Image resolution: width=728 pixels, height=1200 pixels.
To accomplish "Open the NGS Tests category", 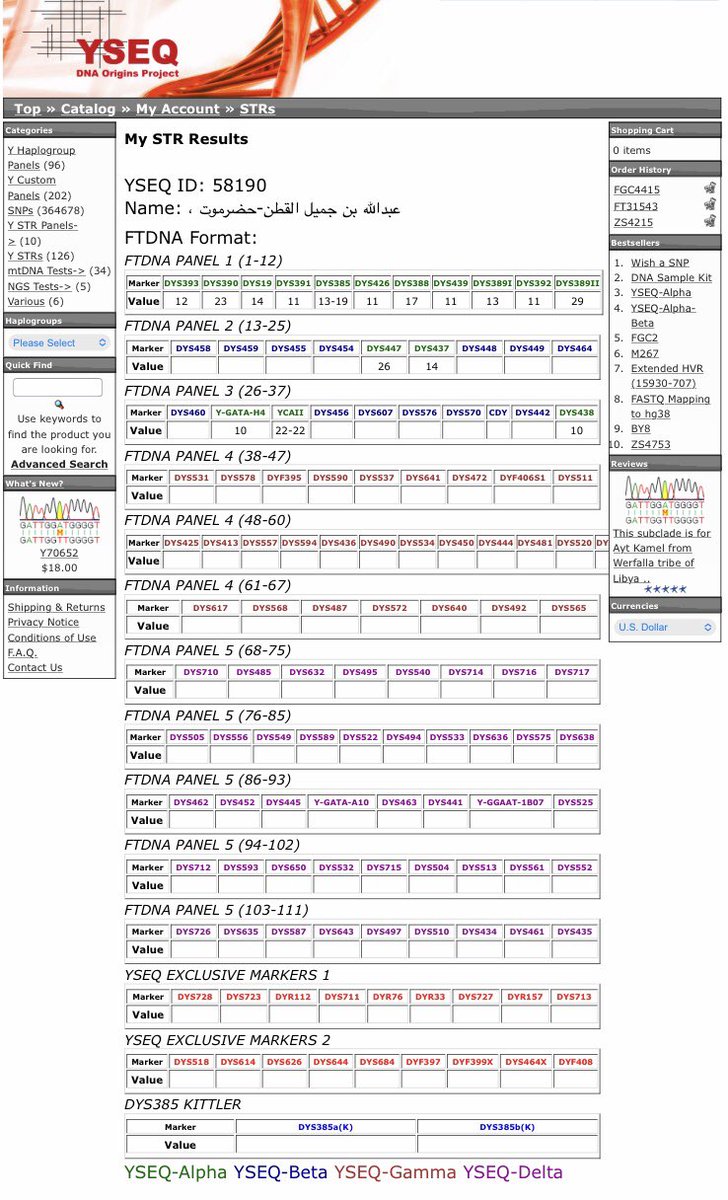I will [40, 287].
